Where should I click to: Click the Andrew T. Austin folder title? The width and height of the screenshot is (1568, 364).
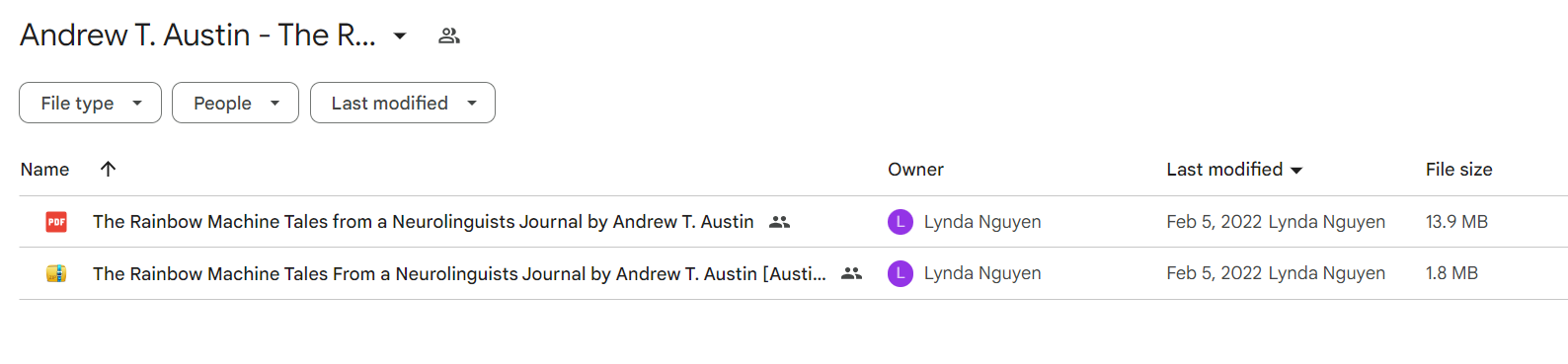point(197,36)
